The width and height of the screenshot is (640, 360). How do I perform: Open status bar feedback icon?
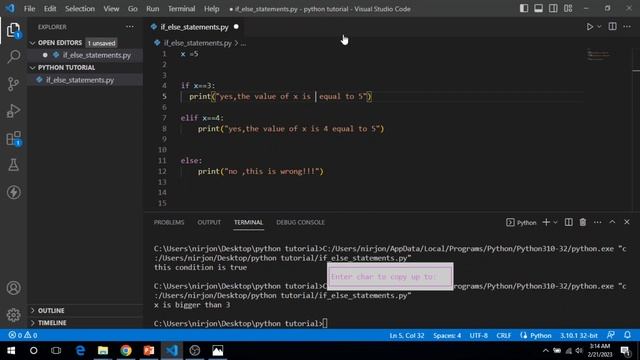(611, 335)
